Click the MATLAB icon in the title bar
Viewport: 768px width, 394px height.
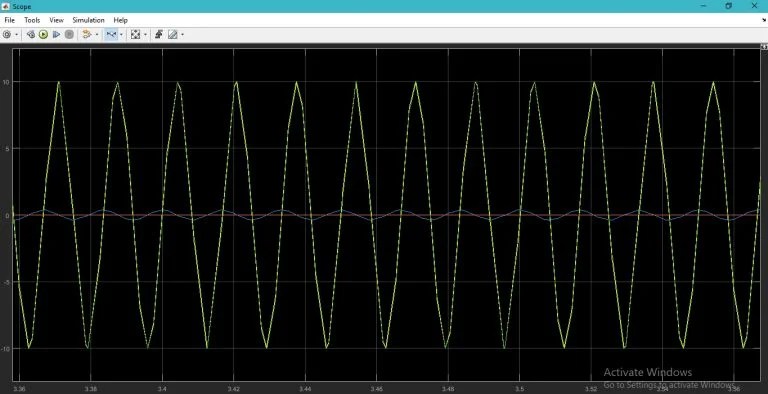6,6
